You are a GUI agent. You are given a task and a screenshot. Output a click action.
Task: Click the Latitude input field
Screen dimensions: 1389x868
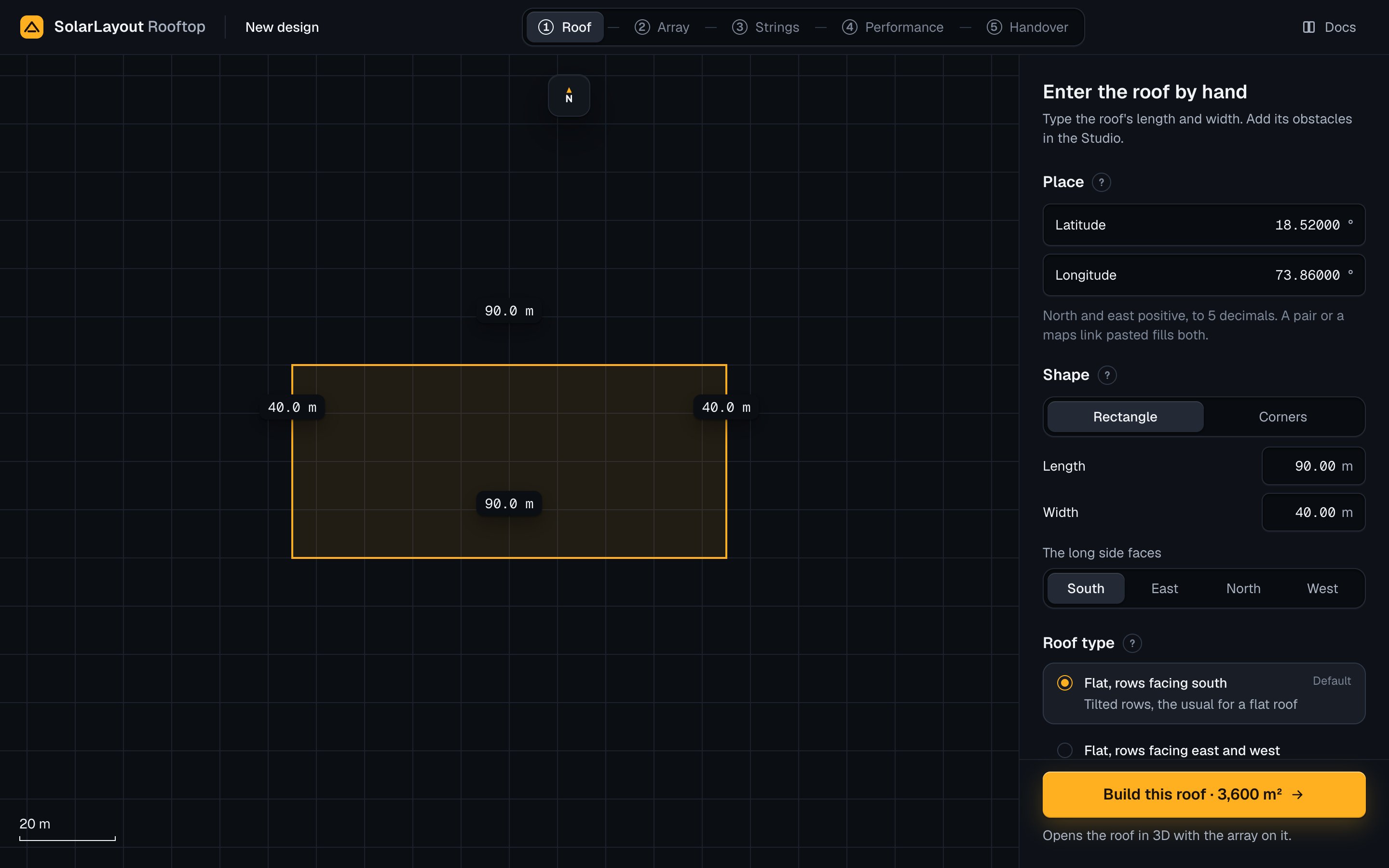click(1204, 225)
